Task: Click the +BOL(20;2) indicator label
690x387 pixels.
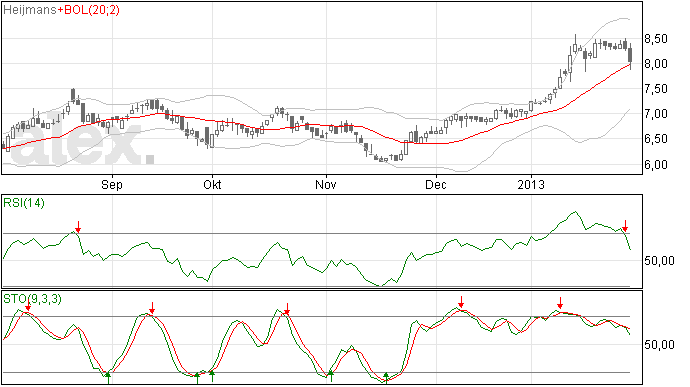Action: point(88,10)
